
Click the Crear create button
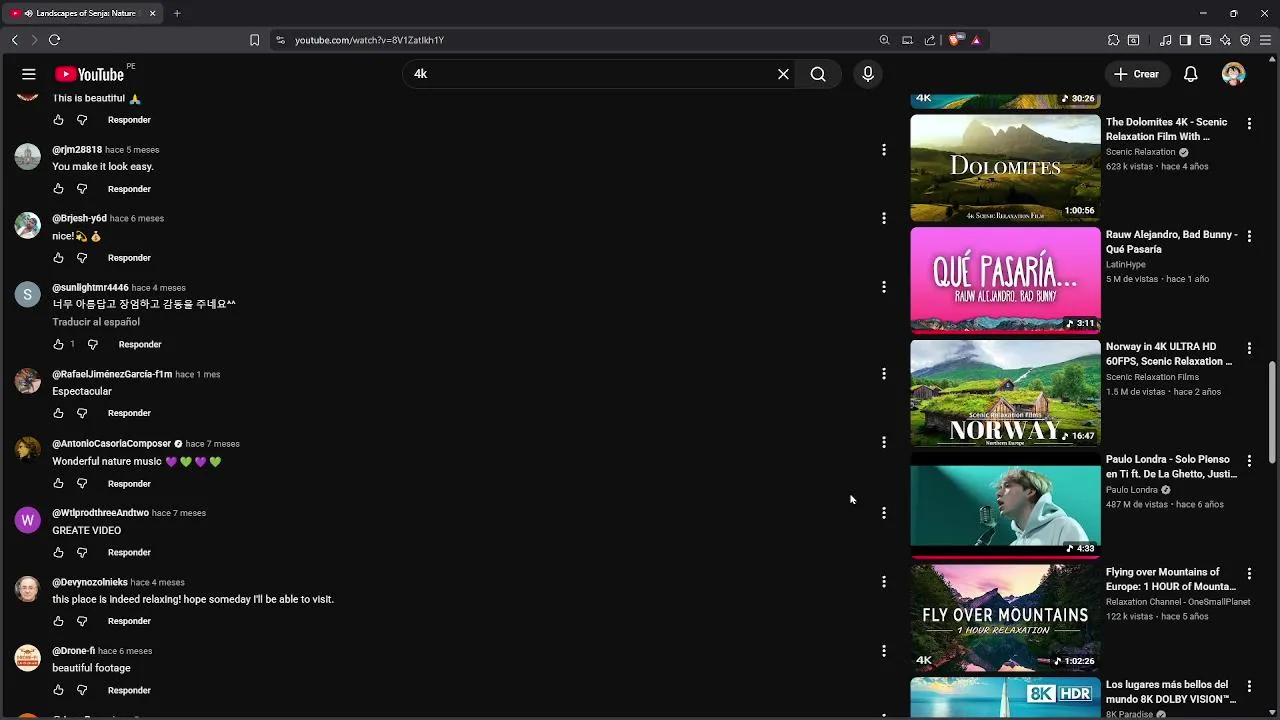(1136, 74)
